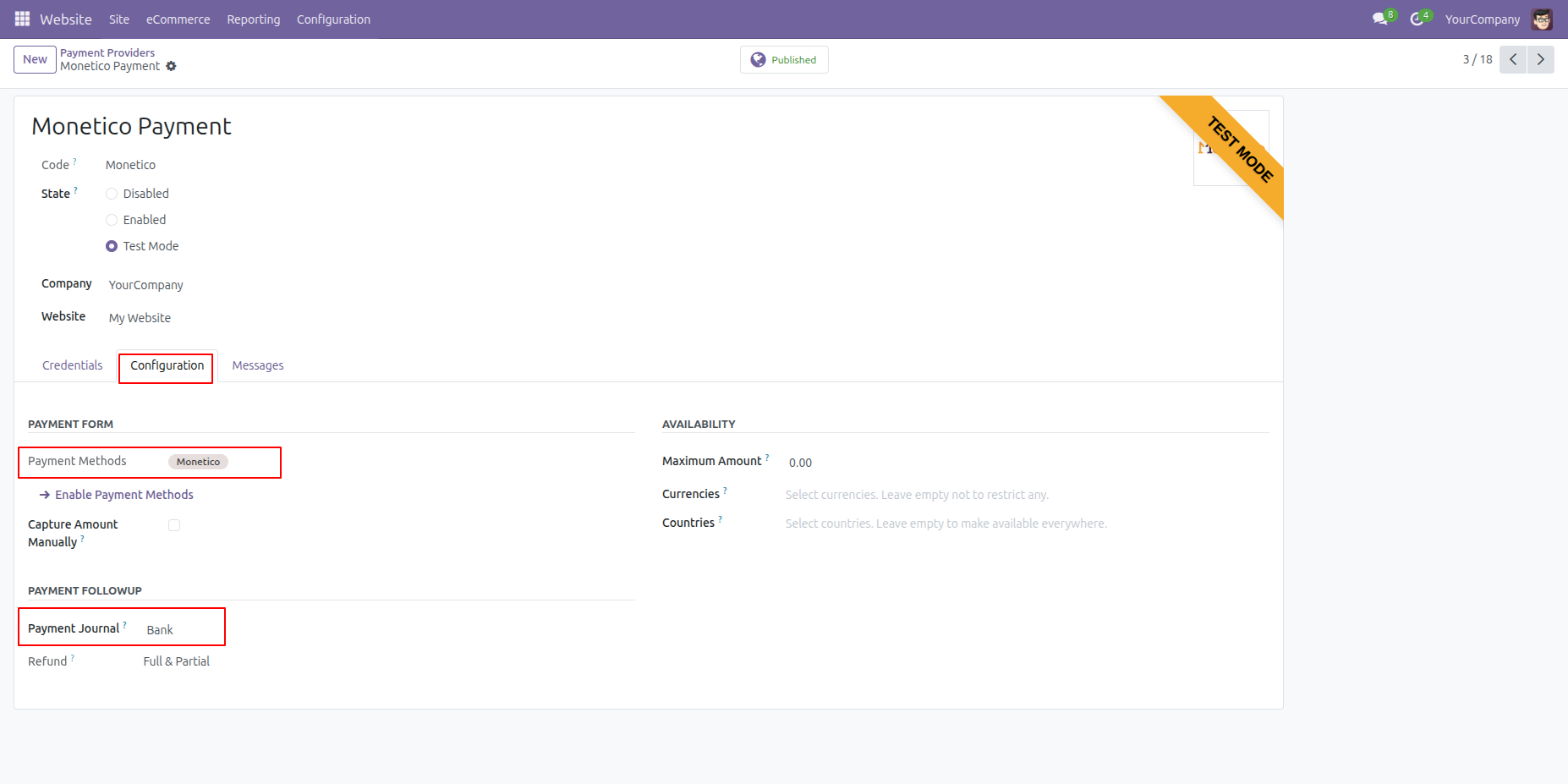Edit the Monetico Payment name field

click(131, 126)
